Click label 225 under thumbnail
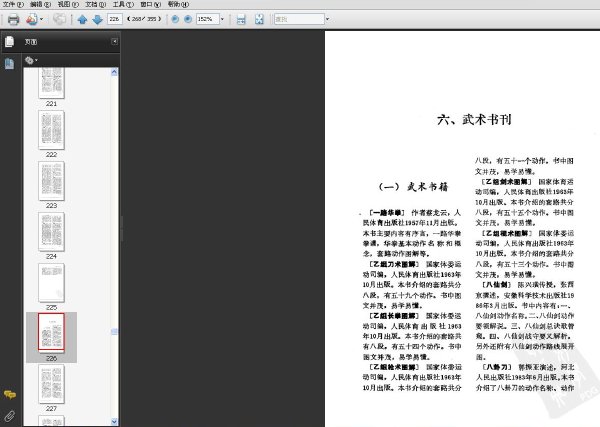Screen dimensions: 600x427 51,307
